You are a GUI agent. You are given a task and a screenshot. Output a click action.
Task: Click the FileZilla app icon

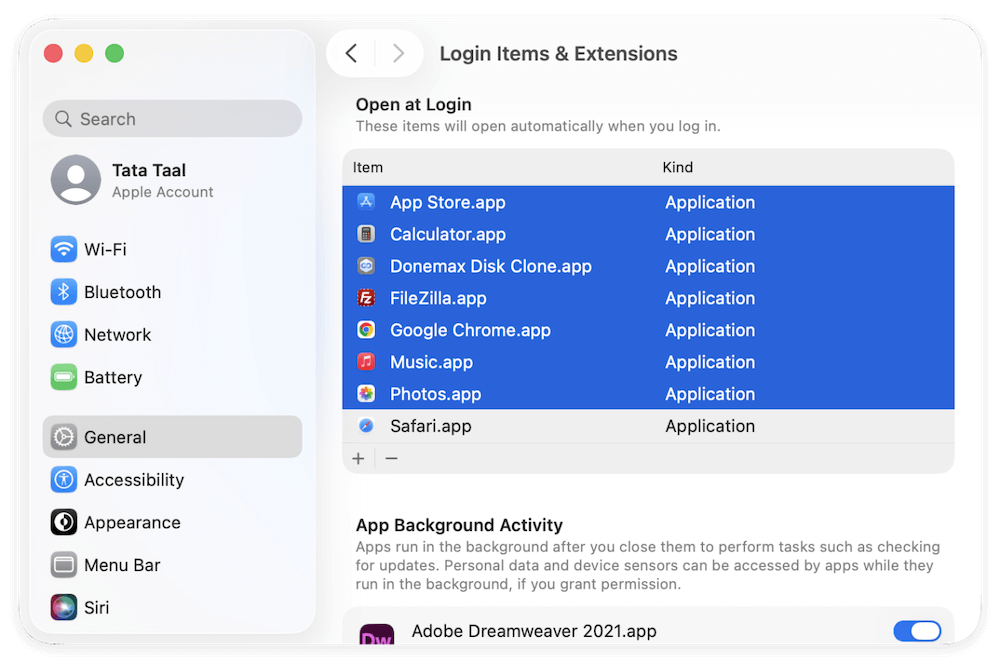pyautogui.click(x=368, y=298)
